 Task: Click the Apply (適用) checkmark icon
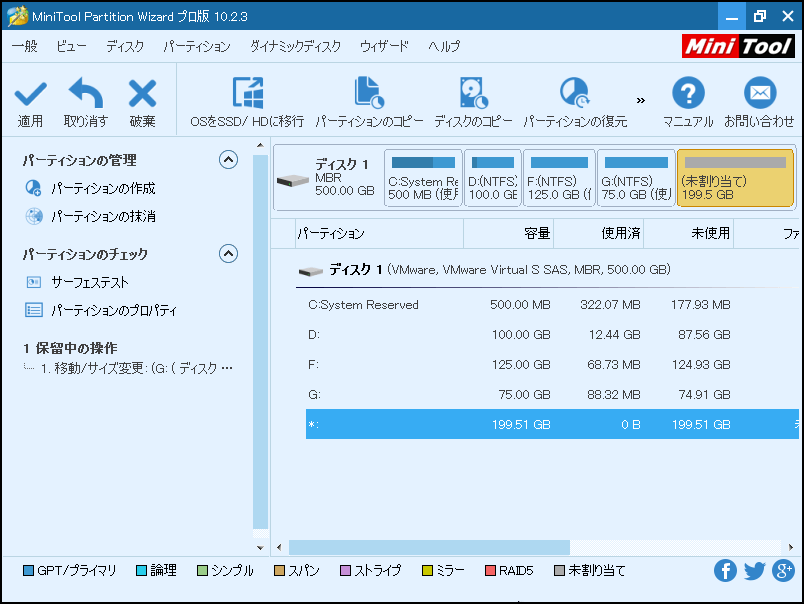pyautogui.click(x=30, y=94)
